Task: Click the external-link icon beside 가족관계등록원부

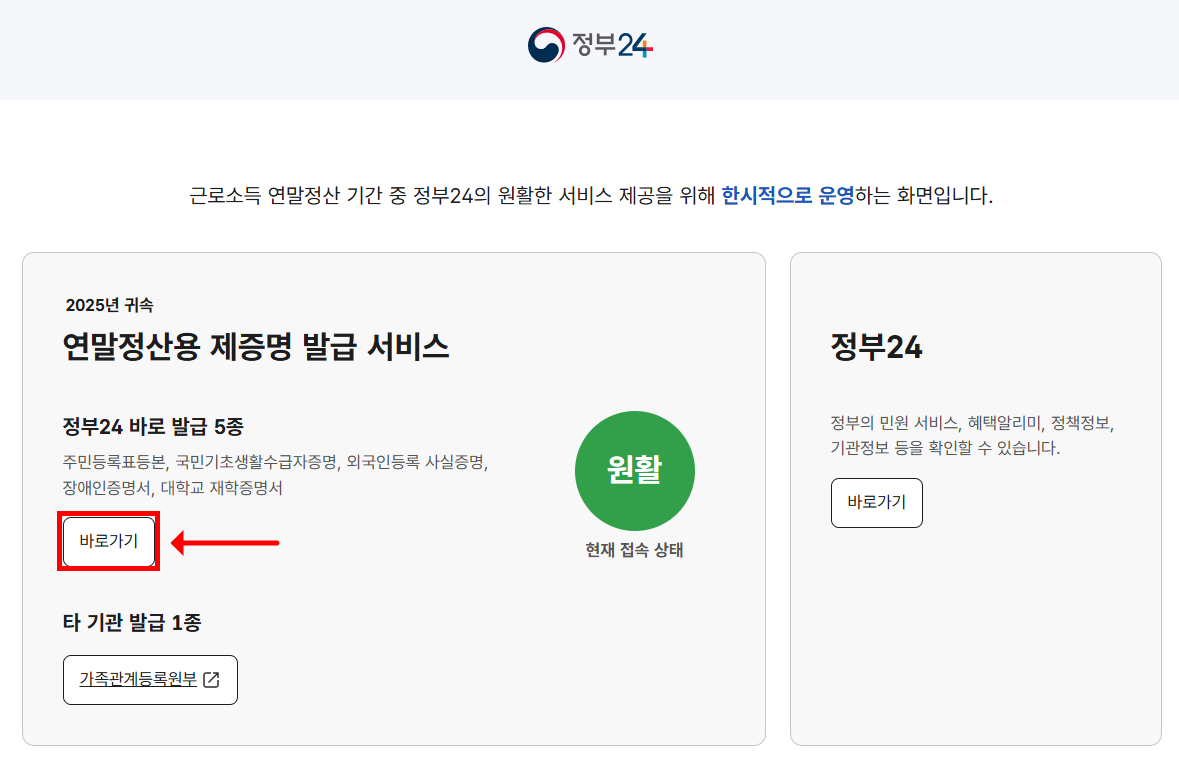Action: [211, 680]
